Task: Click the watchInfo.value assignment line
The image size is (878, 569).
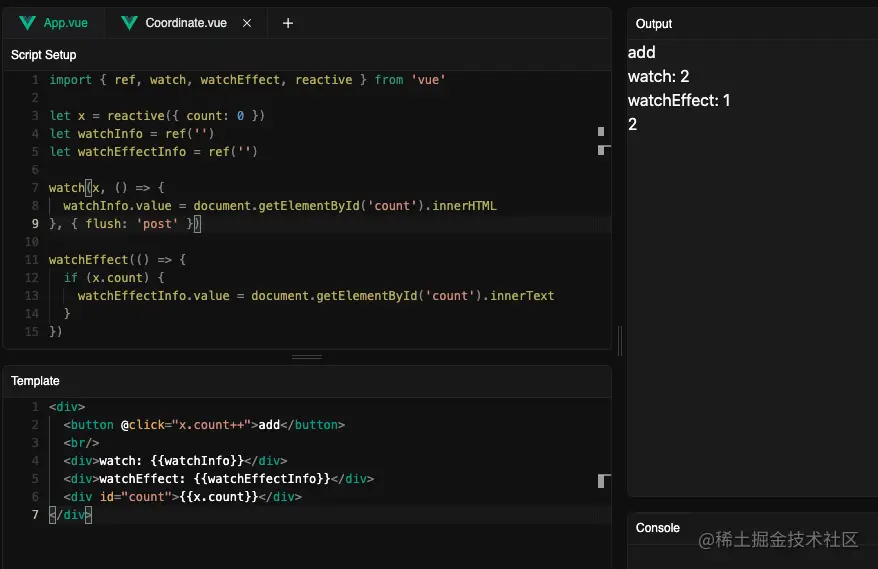Action: click(x=279, y=206)
